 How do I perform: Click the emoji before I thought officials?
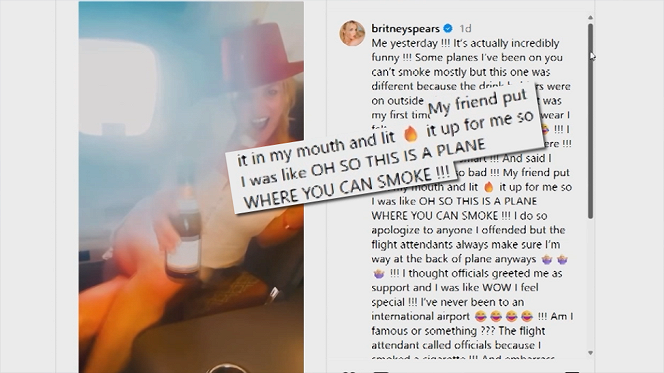(379, 274)
